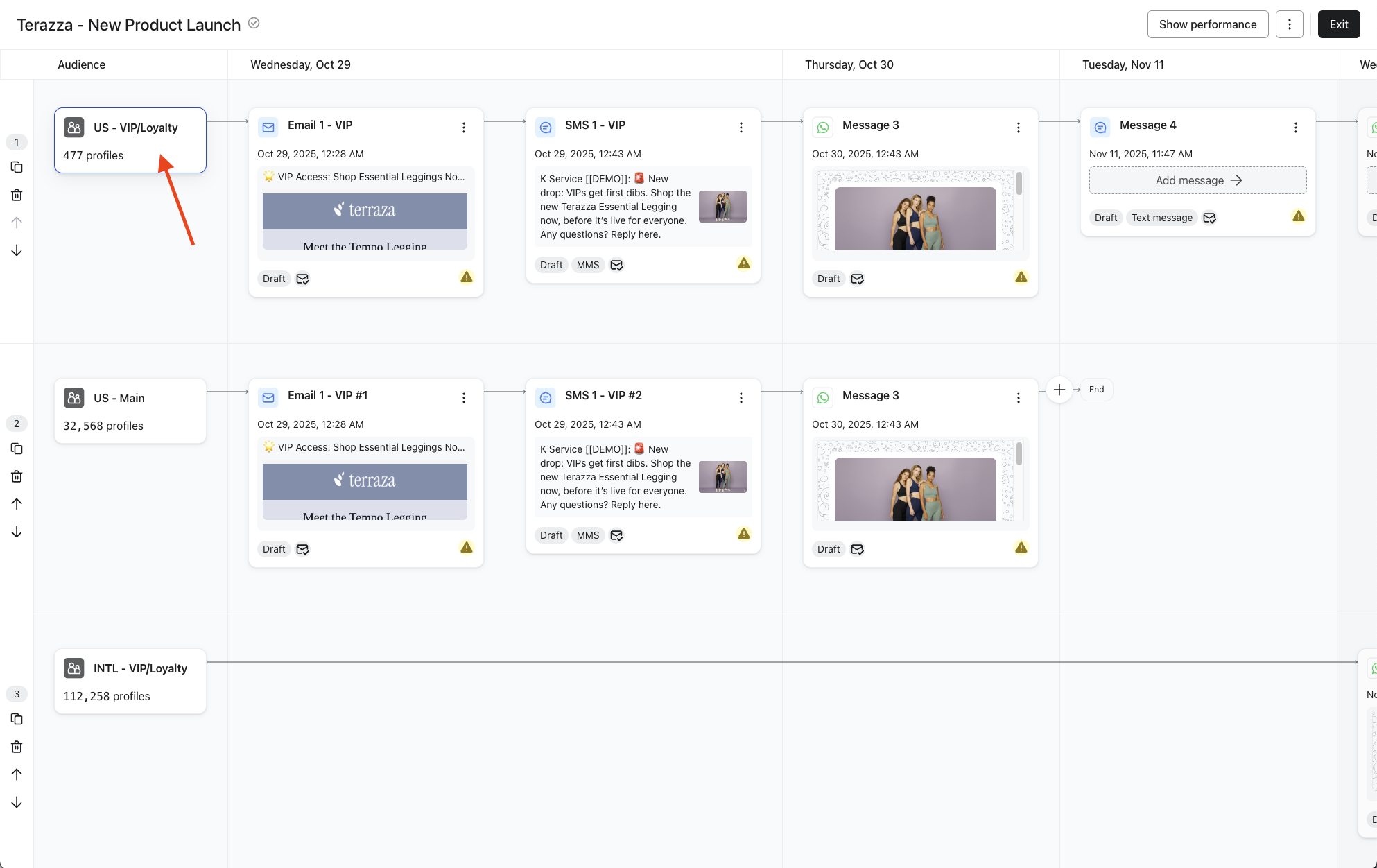Open the campaign menu next to Show performance
The width and height of the screenshot is (1377, 868).
click(1290, 24)
